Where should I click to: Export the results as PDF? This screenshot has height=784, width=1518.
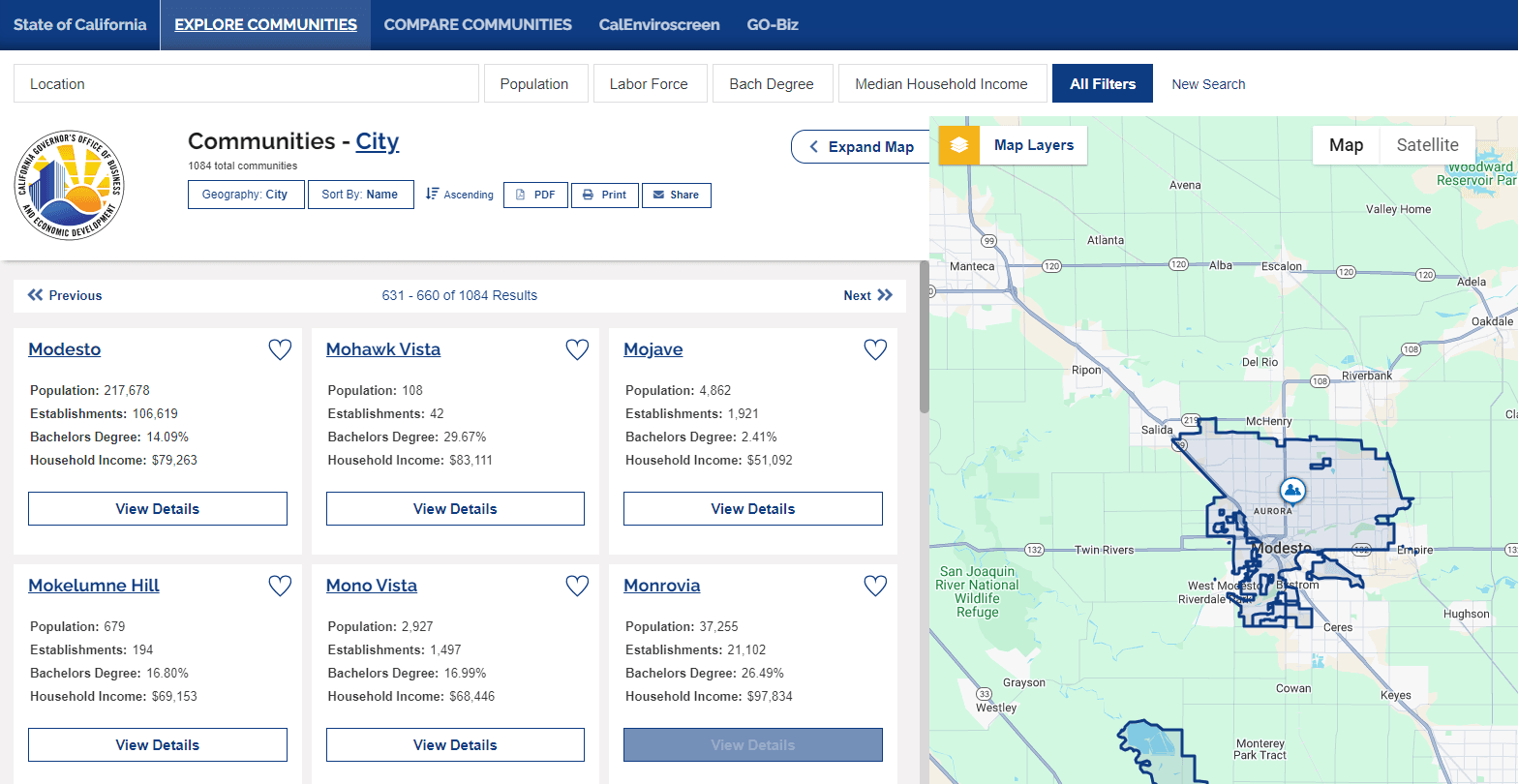[x=535, y=195]
